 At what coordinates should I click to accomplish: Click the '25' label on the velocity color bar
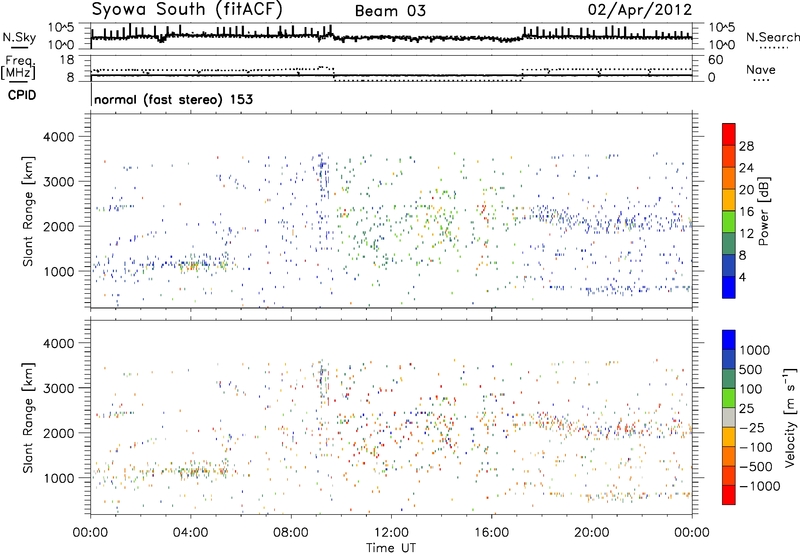coord(747,409)
